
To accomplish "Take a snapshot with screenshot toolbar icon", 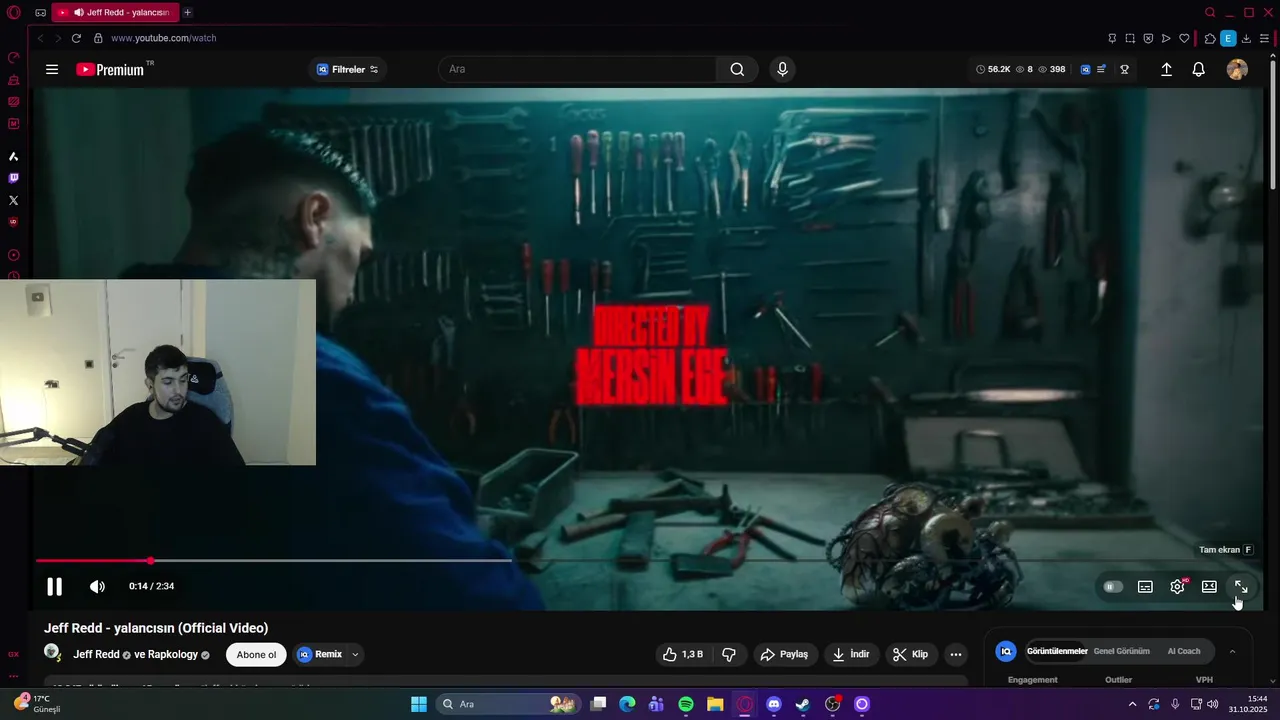I will click(1130, 38).
